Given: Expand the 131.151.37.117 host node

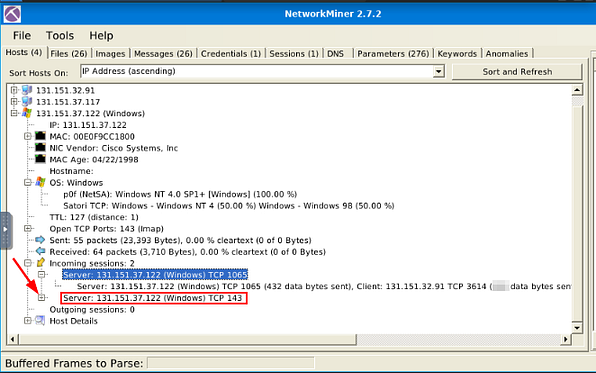Looking at the screenshot, I should 14,102.
